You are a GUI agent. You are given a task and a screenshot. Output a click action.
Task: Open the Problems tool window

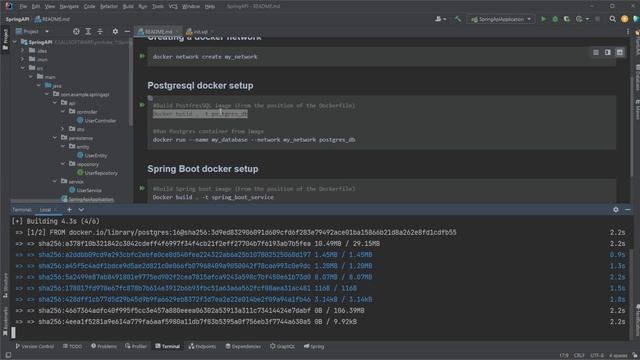click(104, 346)
